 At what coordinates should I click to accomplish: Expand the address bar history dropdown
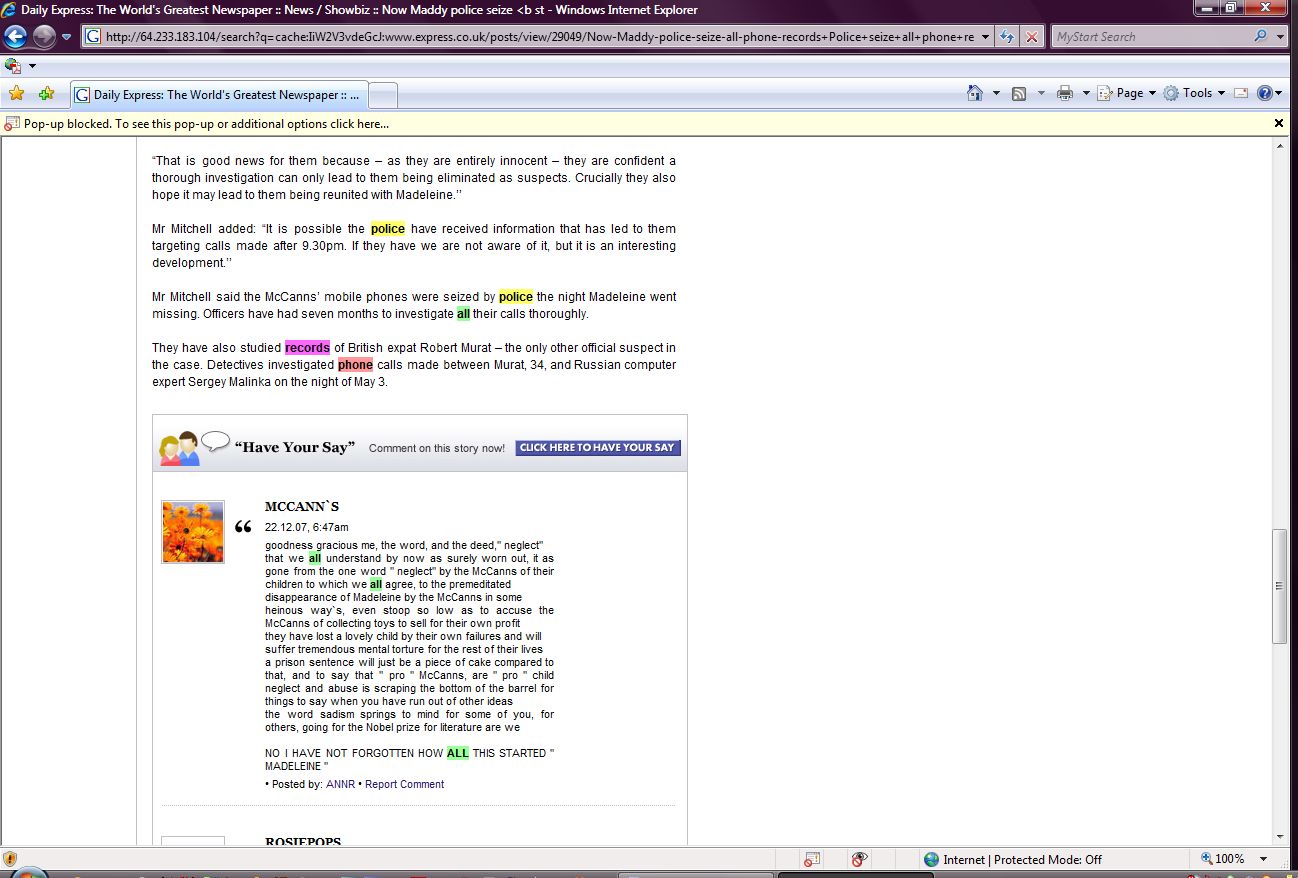tap(985, 37)
